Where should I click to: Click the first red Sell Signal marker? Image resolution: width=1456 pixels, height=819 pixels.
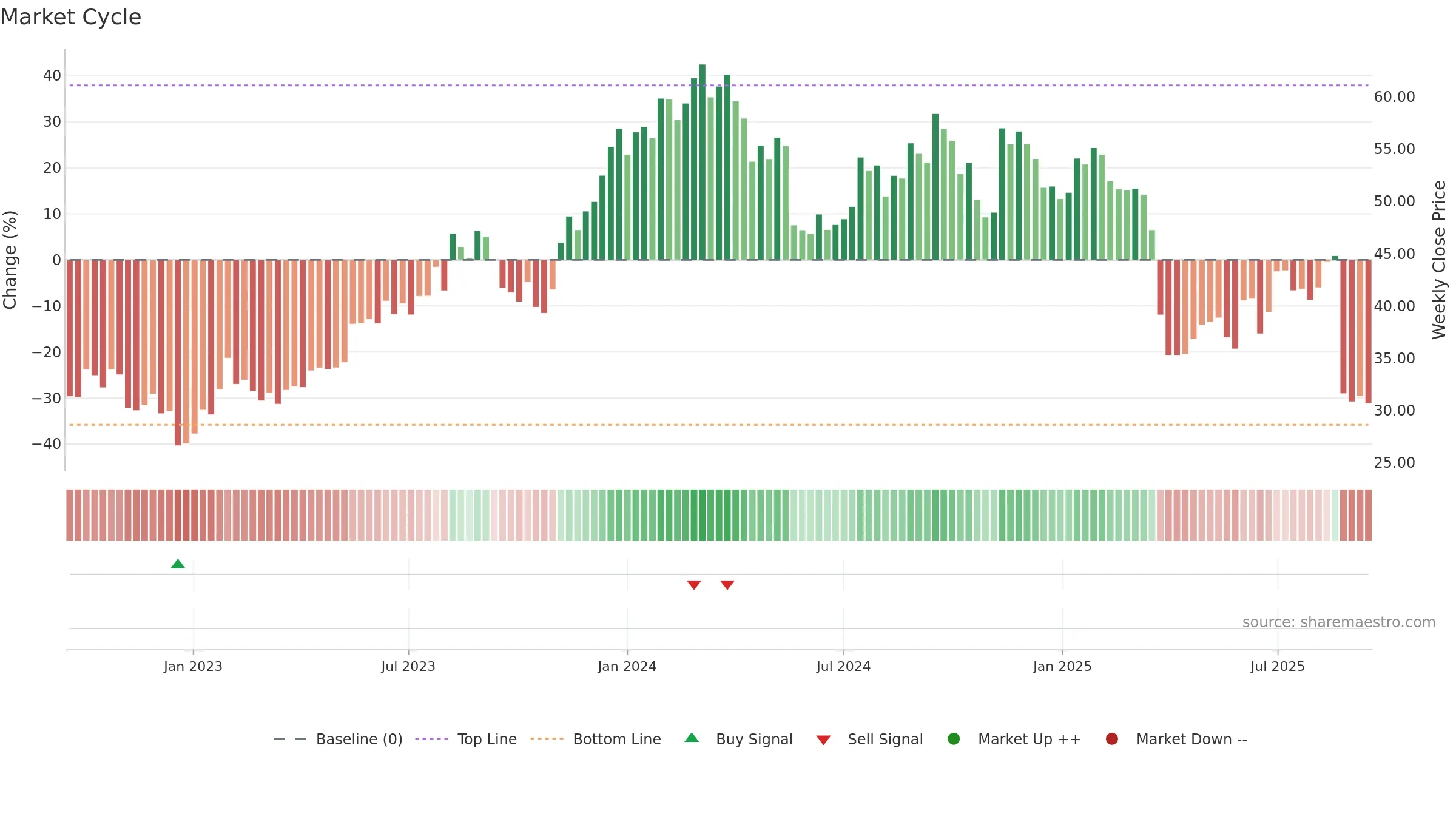694,585
